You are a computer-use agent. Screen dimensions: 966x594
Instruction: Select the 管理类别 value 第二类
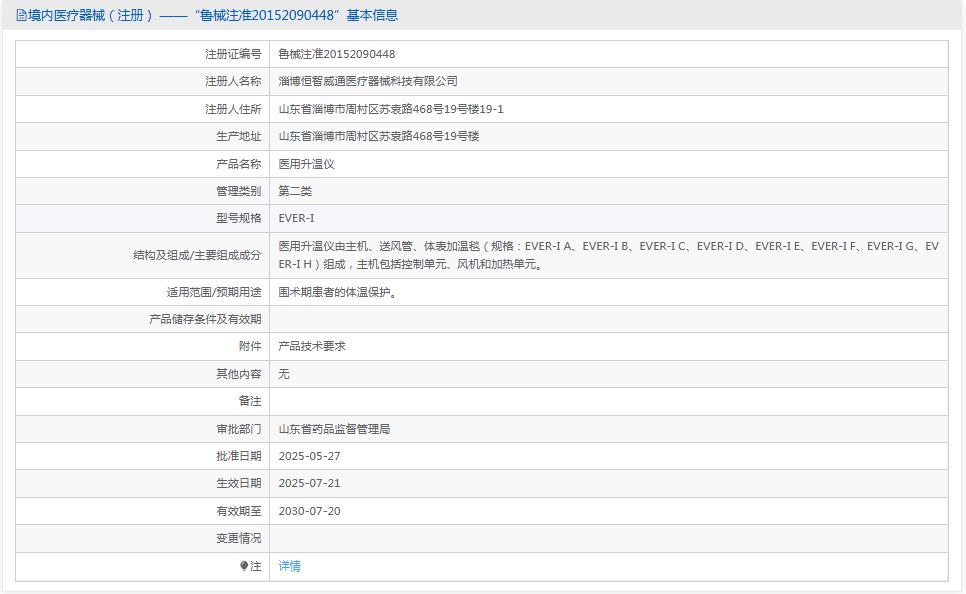[x=295, y=190]
